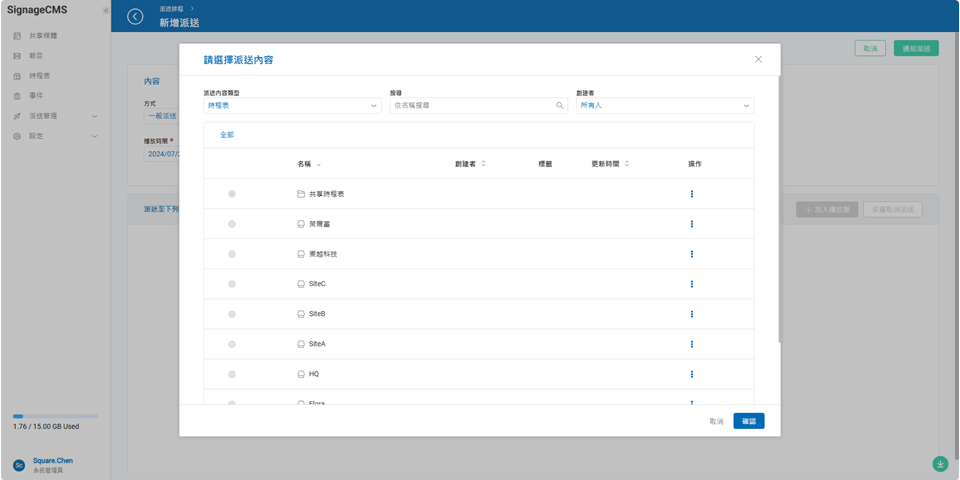Screen dimensions: 960x480
Task: Click the 依名稱搜尋 search input field
Action: pyautogui.click(x=472, y=105)
